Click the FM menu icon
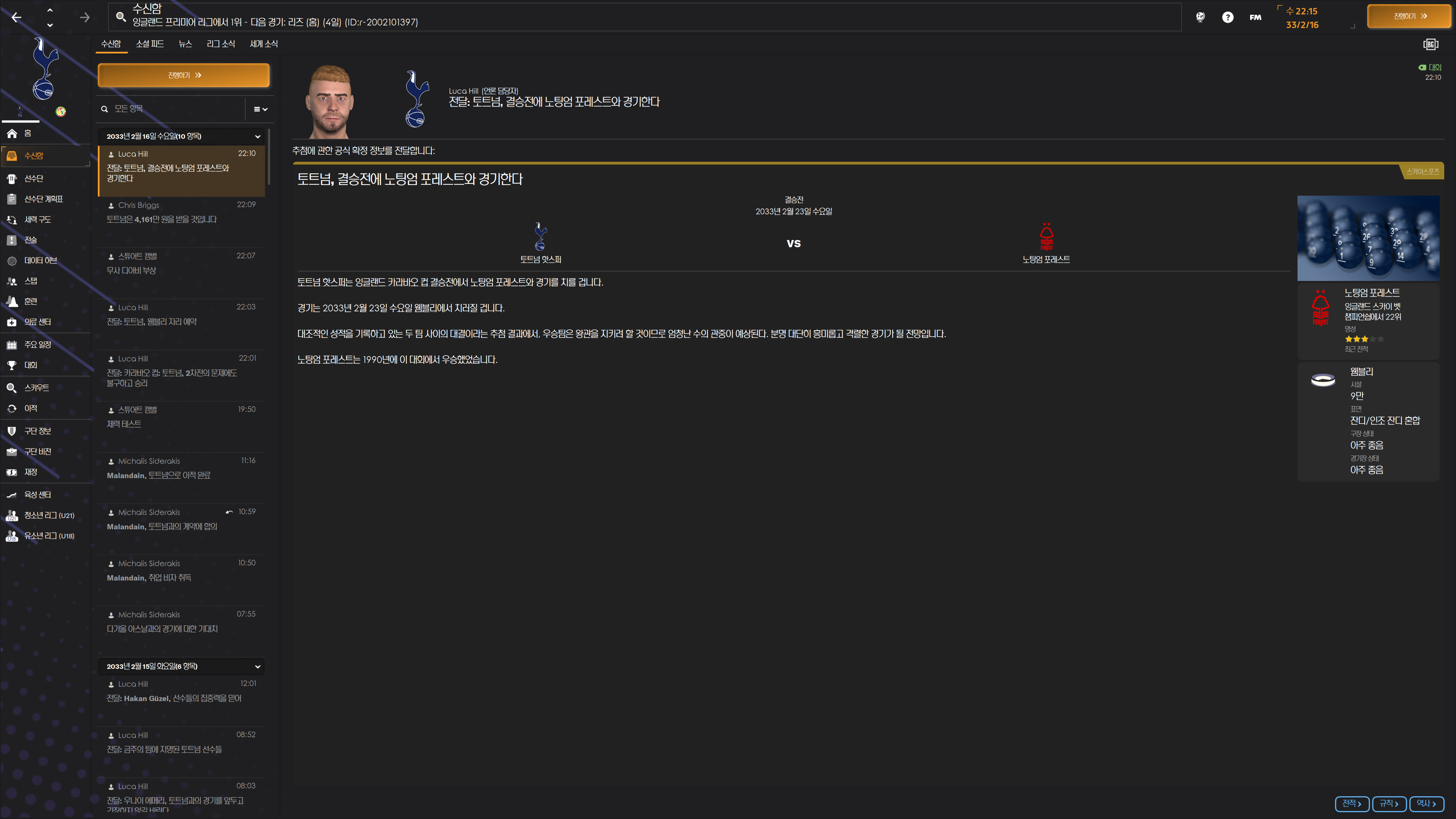Viewport: 1456px width, 819px height. pos(1255,17)
